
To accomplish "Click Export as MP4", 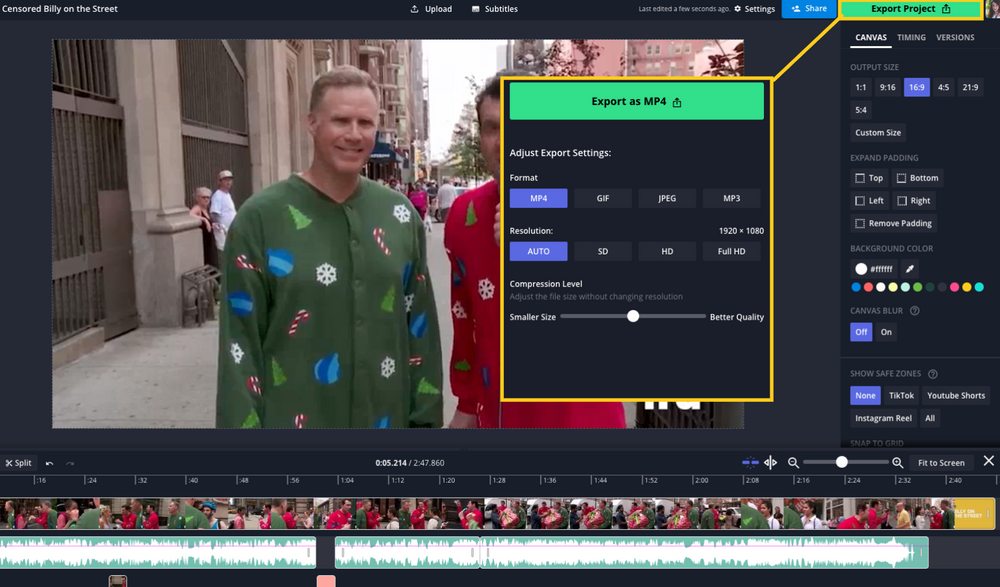I will [x=636, y=100].
